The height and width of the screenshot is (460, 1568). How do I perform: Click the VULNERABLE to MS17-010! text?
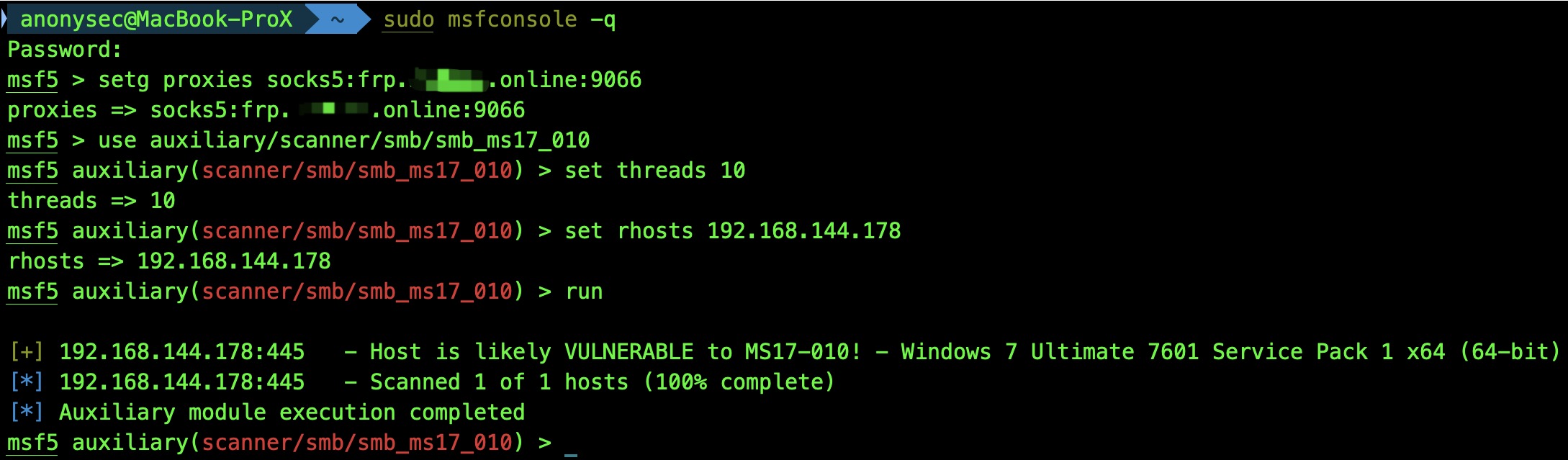point(713,352)
